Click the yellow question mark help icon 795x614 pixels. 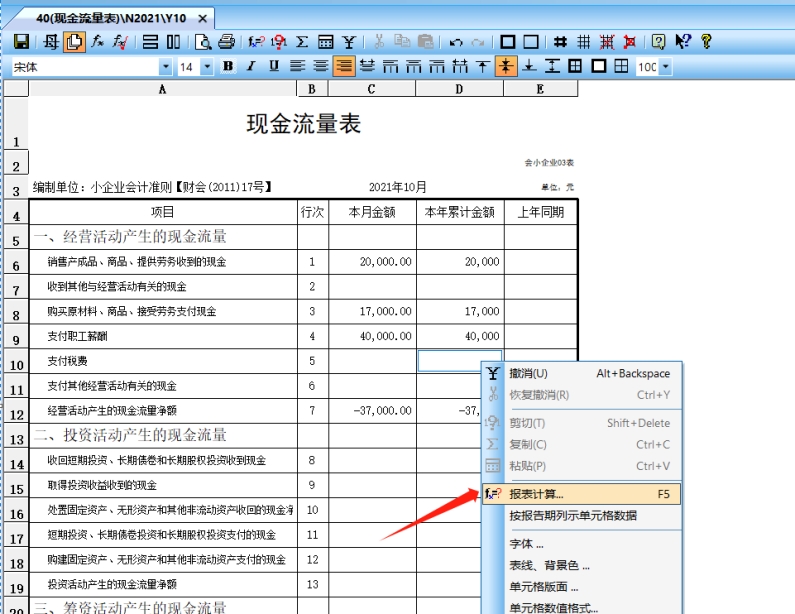click(706, 42)
